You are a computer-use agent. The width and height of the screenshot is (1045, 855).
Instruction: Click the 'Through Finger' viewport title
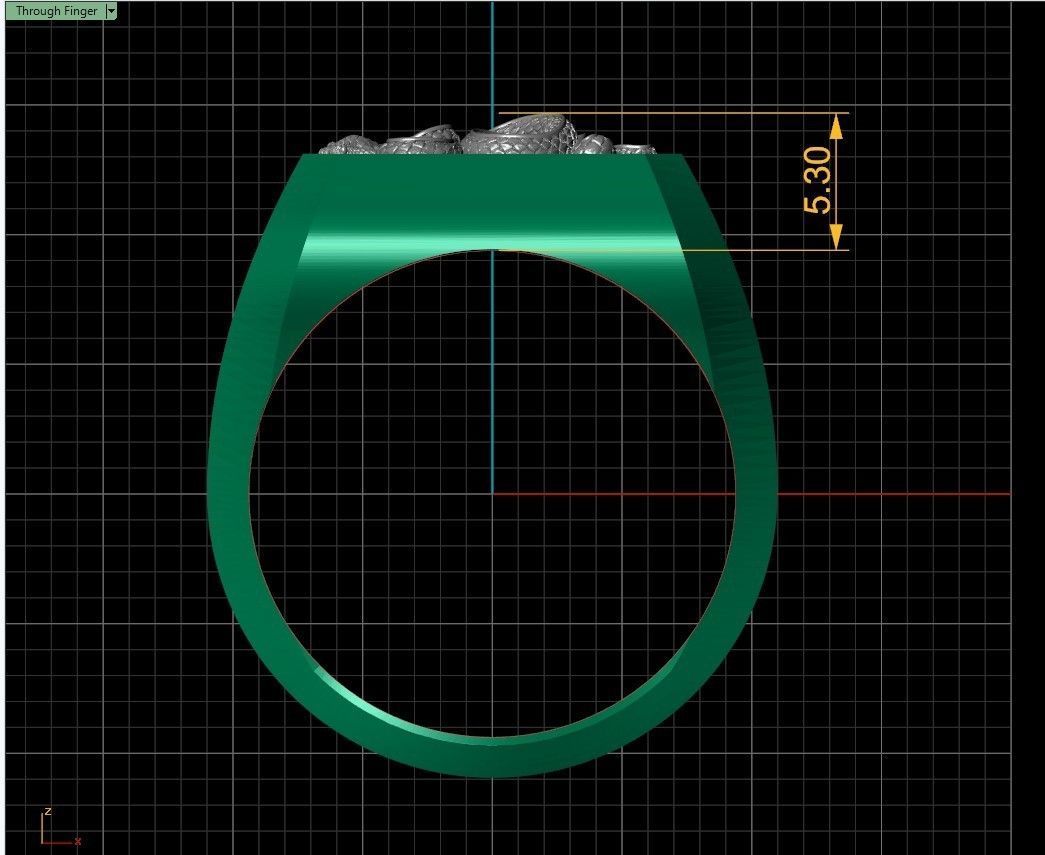(56, 11)
